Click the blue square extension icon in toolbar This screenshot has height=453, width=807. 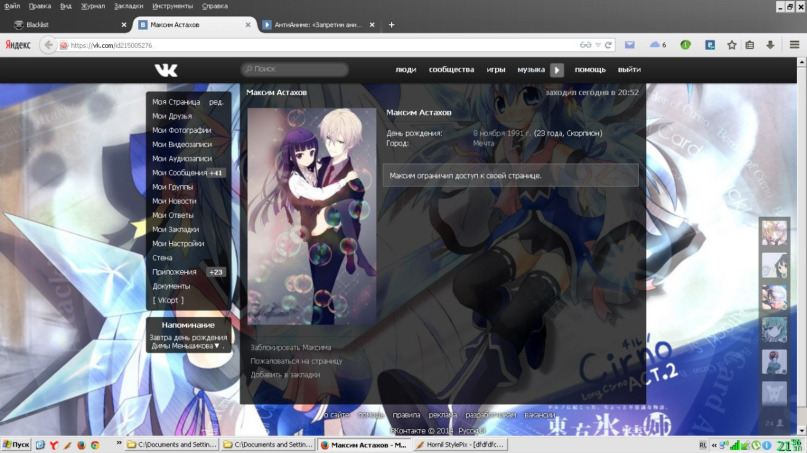point(710,45)
